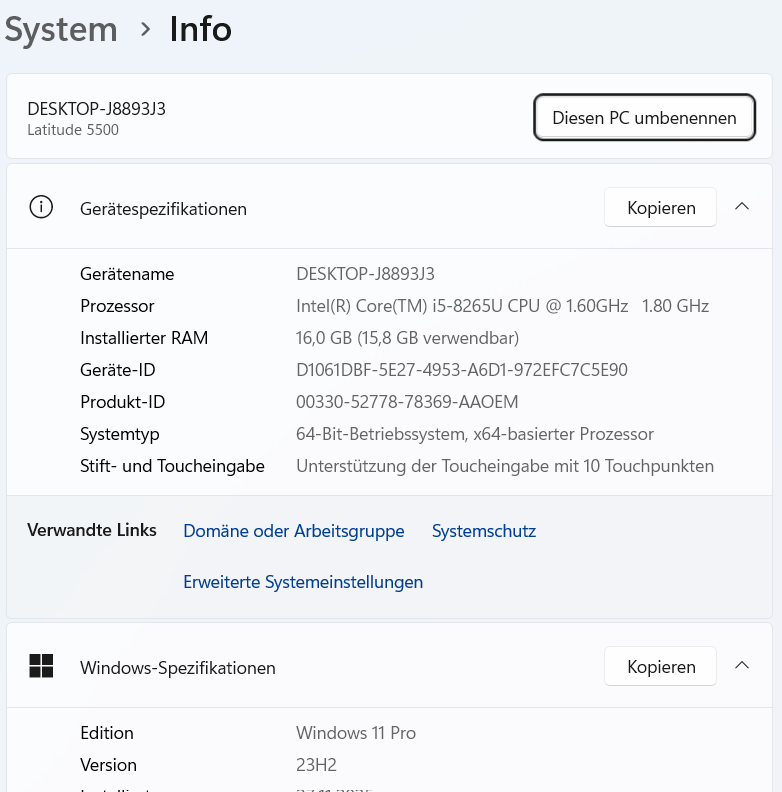Click the Latitude 5500 model text
The height and width of the screenshot is (792, 782).
(73, 130)
